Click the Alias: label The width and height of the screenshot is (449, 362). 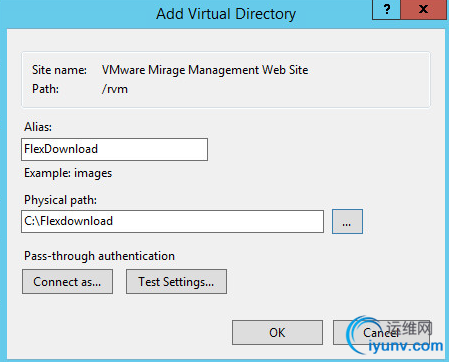coord(38,127)
